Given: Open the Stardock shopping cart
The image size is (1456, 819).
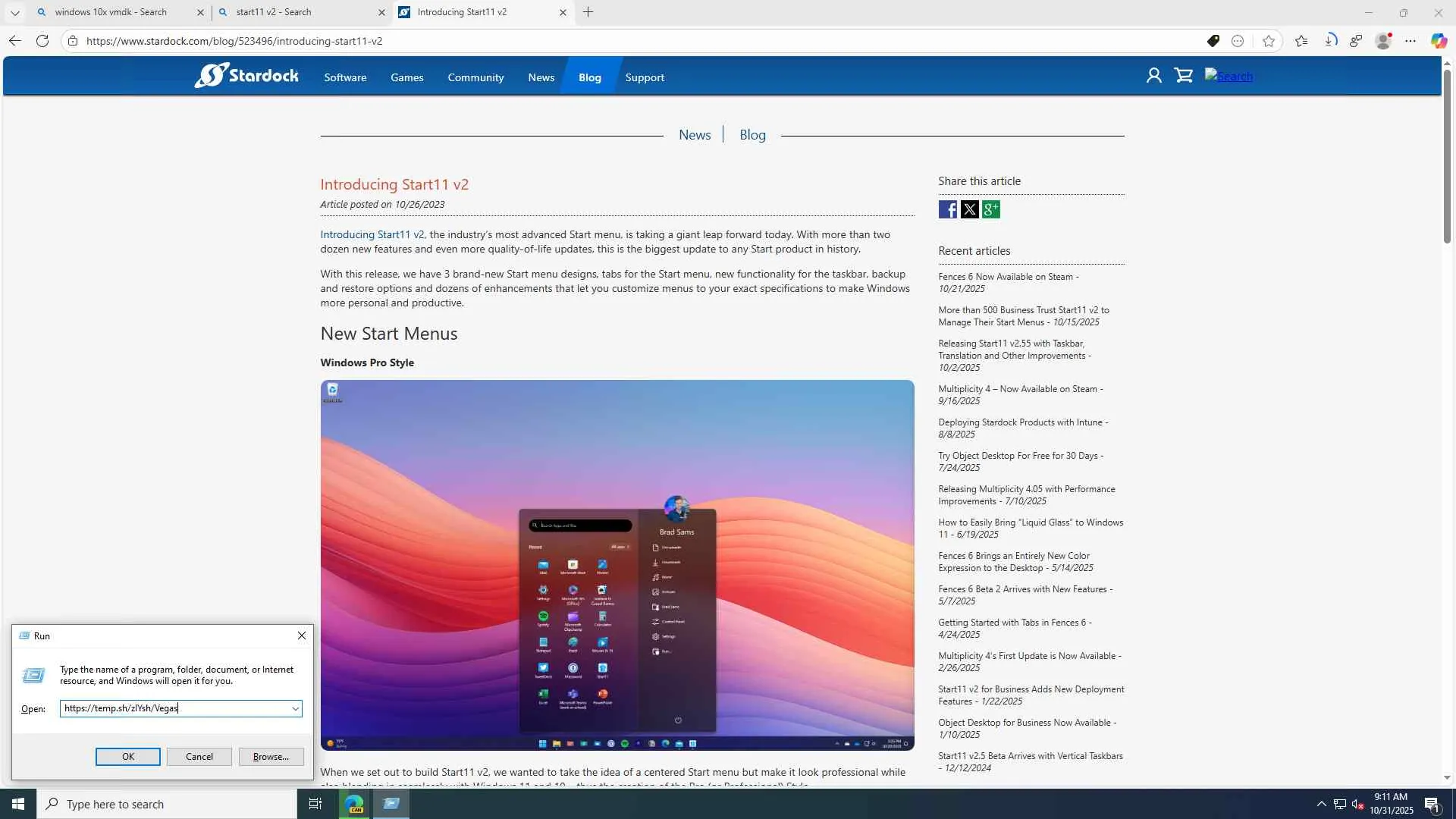Looking at the screenshot, I should 1183,76.
